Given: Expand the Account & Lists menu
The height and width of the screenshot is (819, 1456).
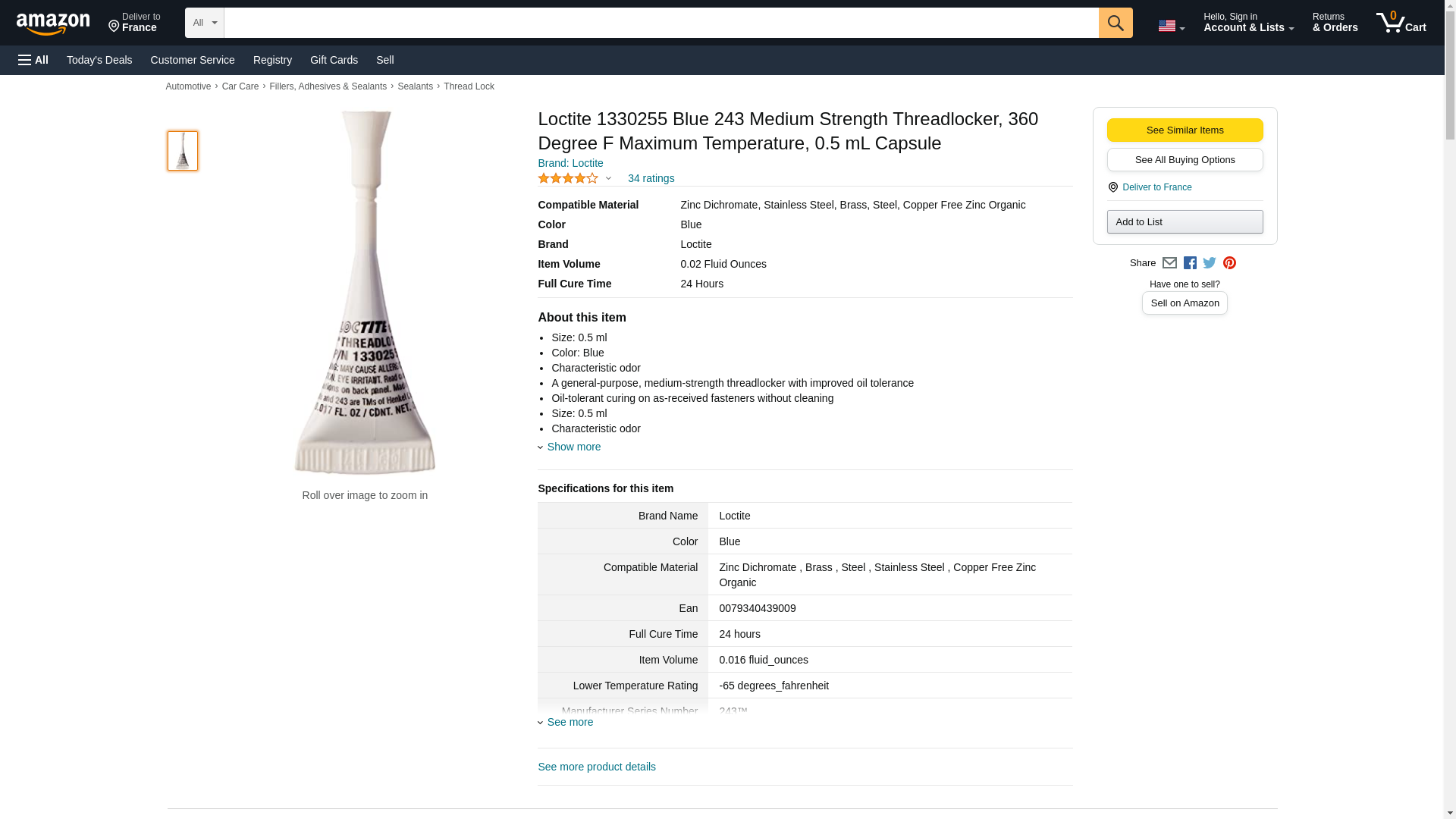Looking at the screenshot, I should tap(1248, 23).
